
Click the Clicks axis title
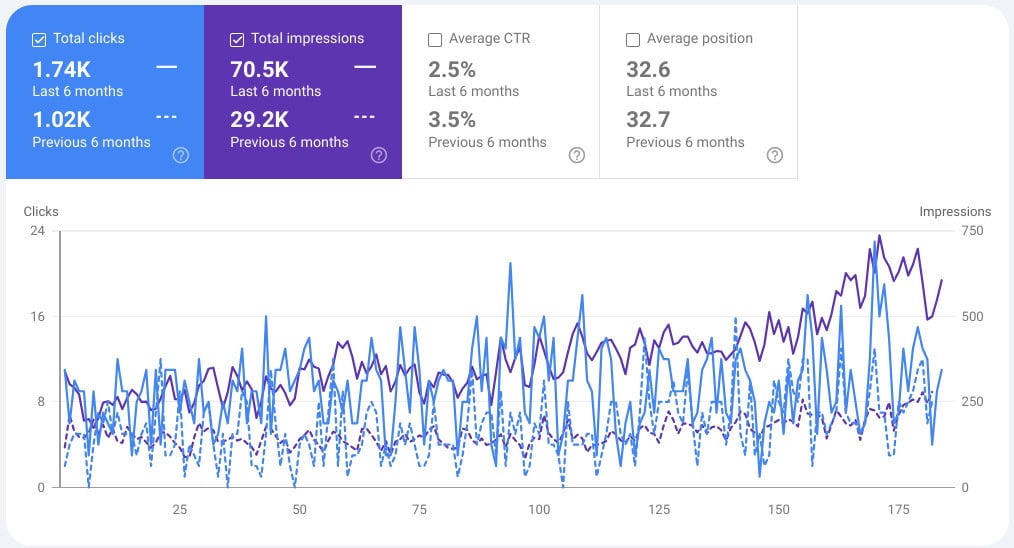click(41, 212)
